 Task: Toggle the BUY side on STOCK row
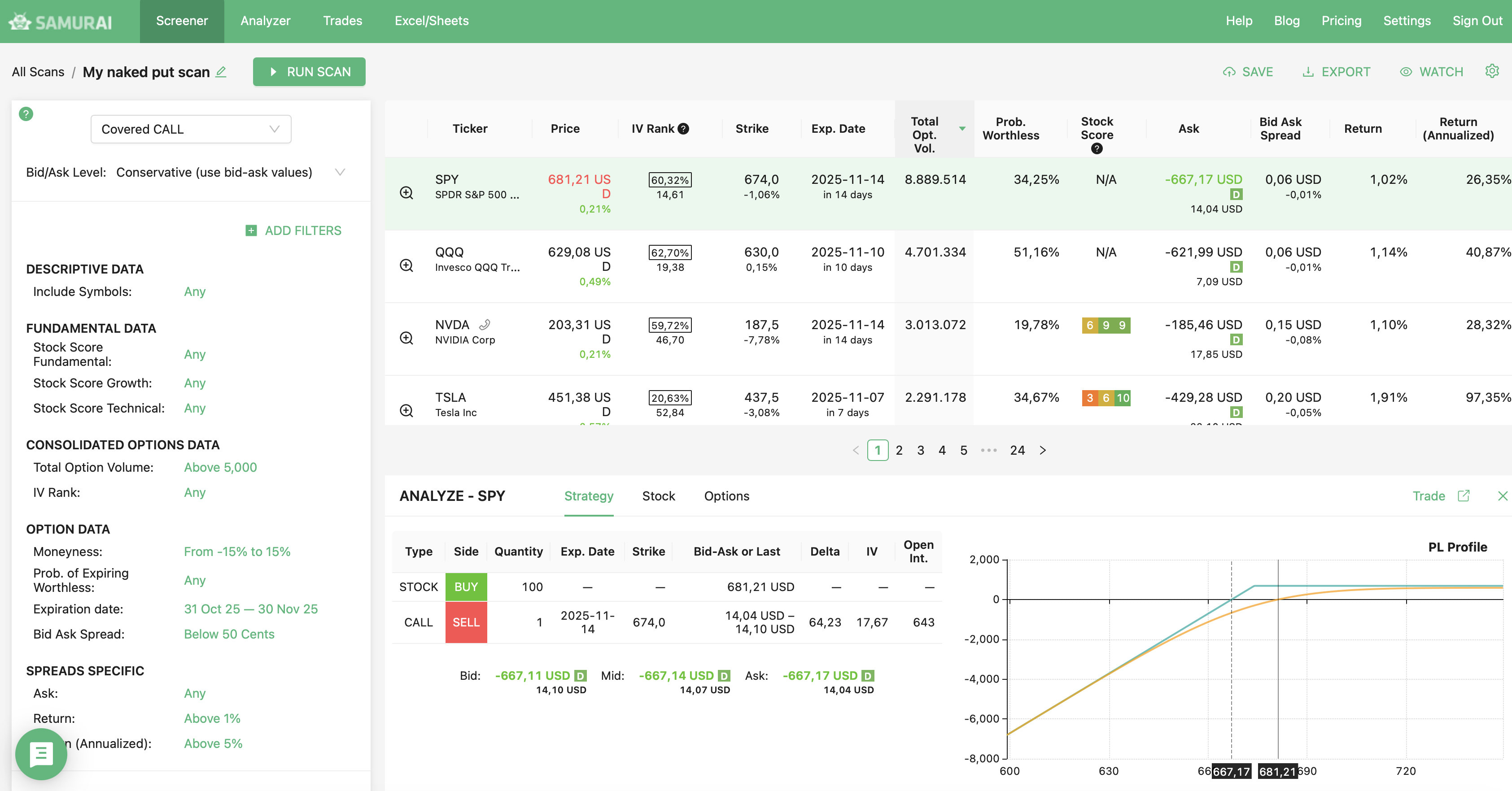(465, 587)
